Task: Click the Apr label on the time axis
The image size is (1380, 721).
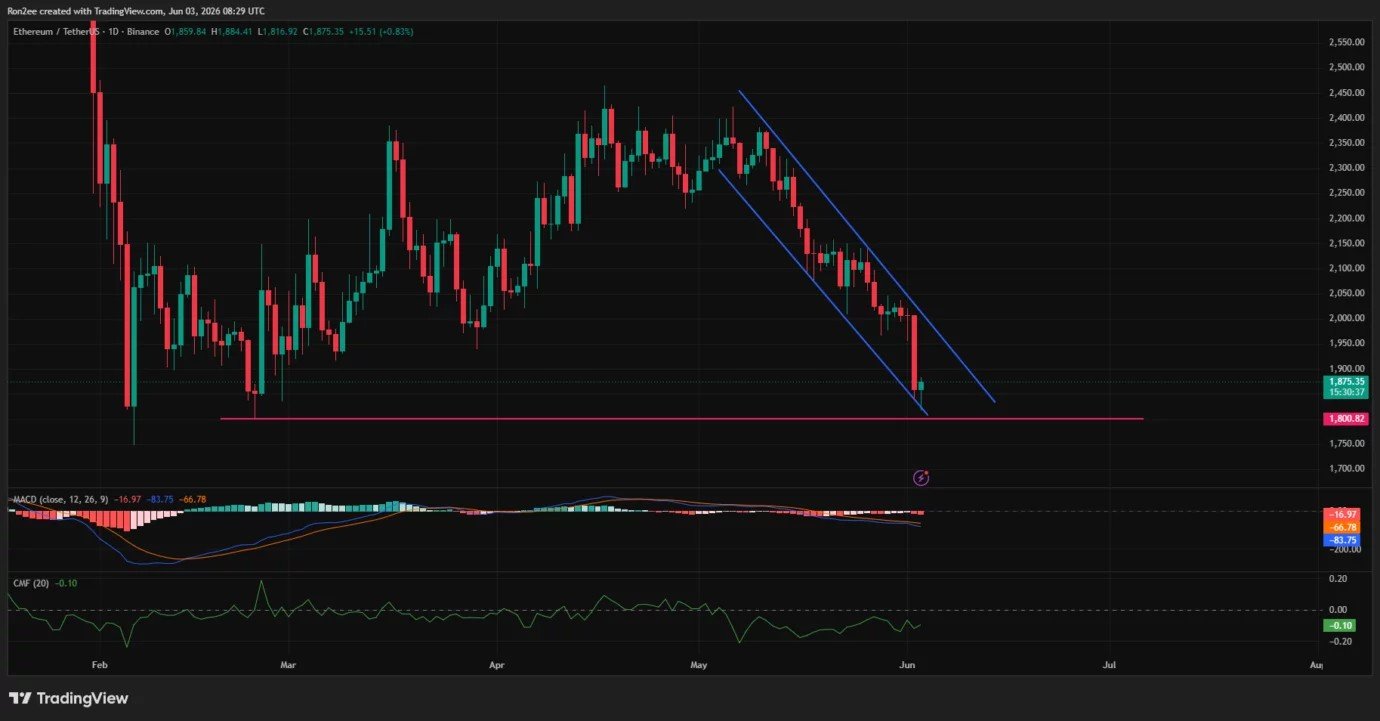Action: (x=496, y=664)
